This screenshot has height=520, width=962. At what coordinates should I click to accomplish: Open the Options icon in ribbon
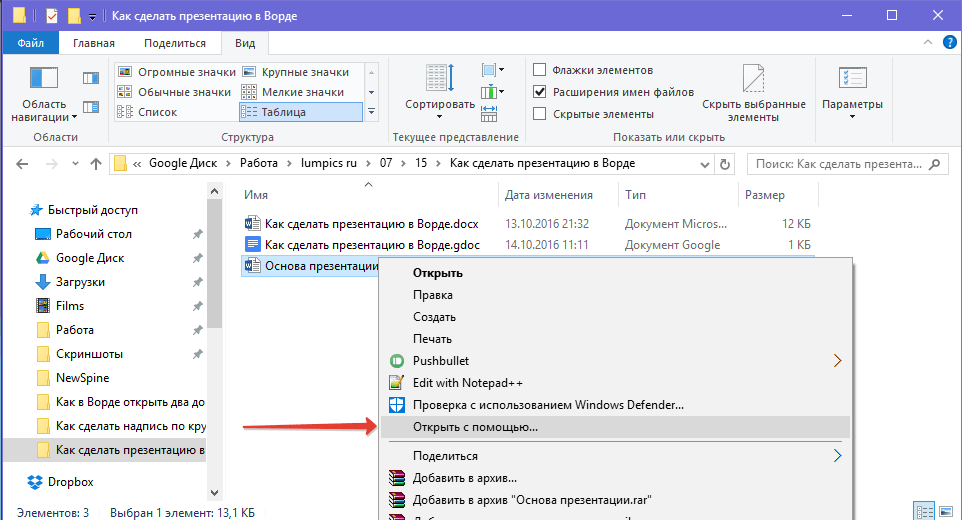pos(851,79)
